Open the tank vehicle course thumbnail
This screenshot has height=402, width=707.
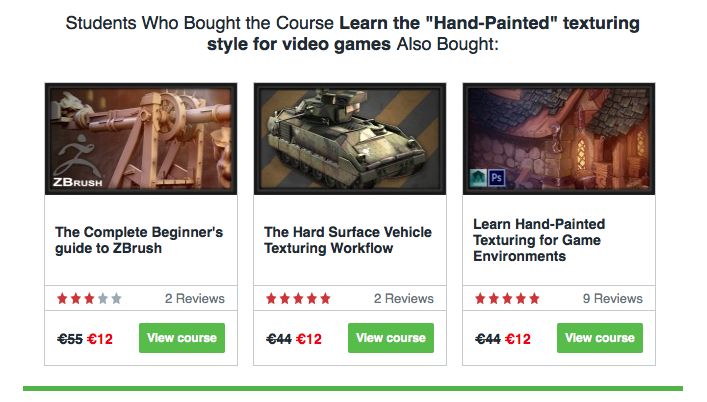click(350, 139)
